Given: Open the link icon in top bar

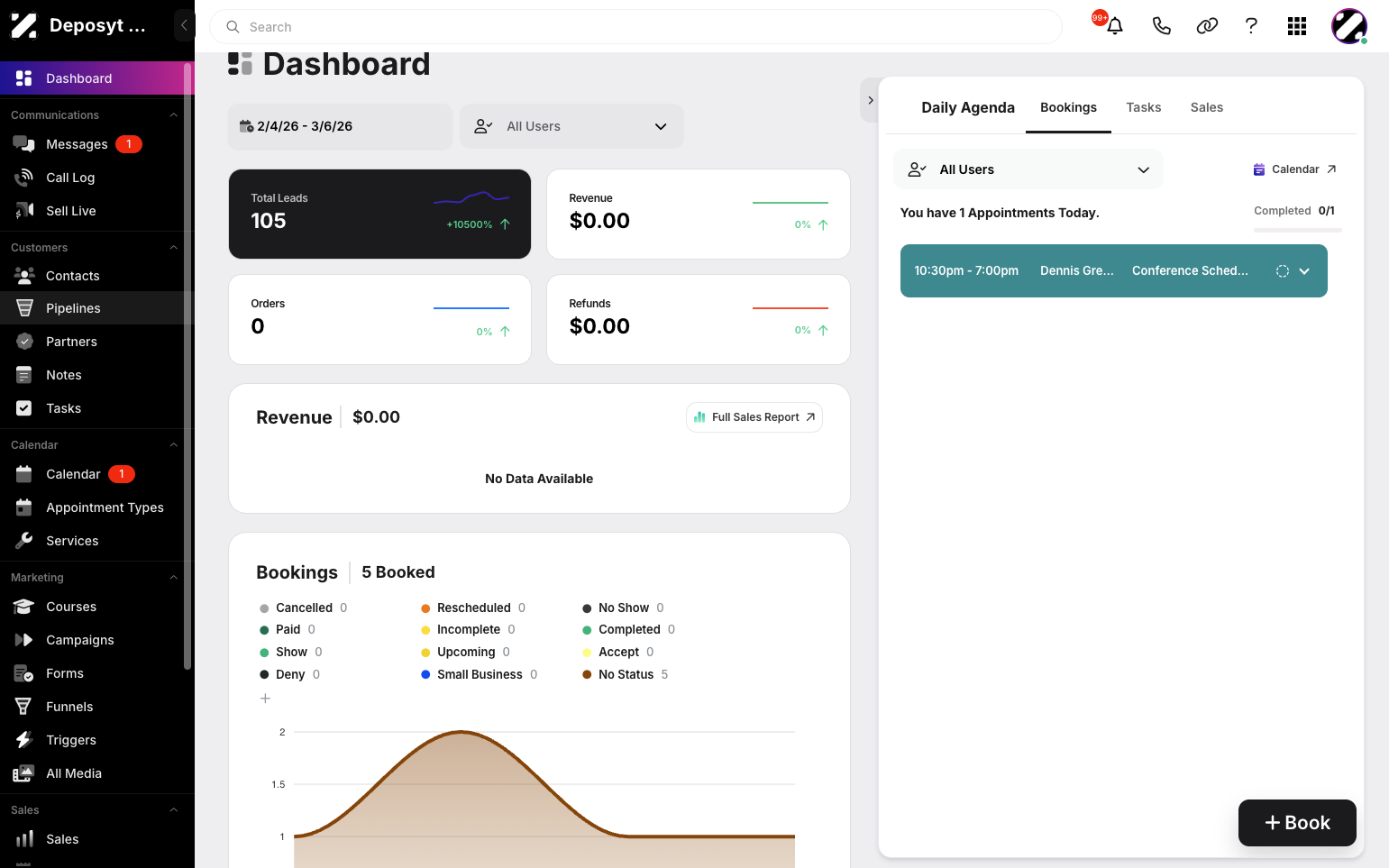Looking at the screenshot, I should point(1207,26).
